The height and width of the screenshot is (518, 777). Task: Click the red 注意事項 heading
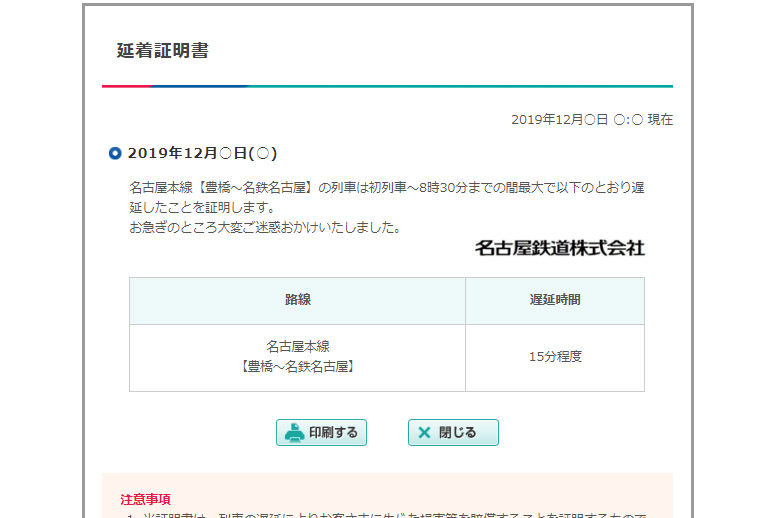[145, 499]
